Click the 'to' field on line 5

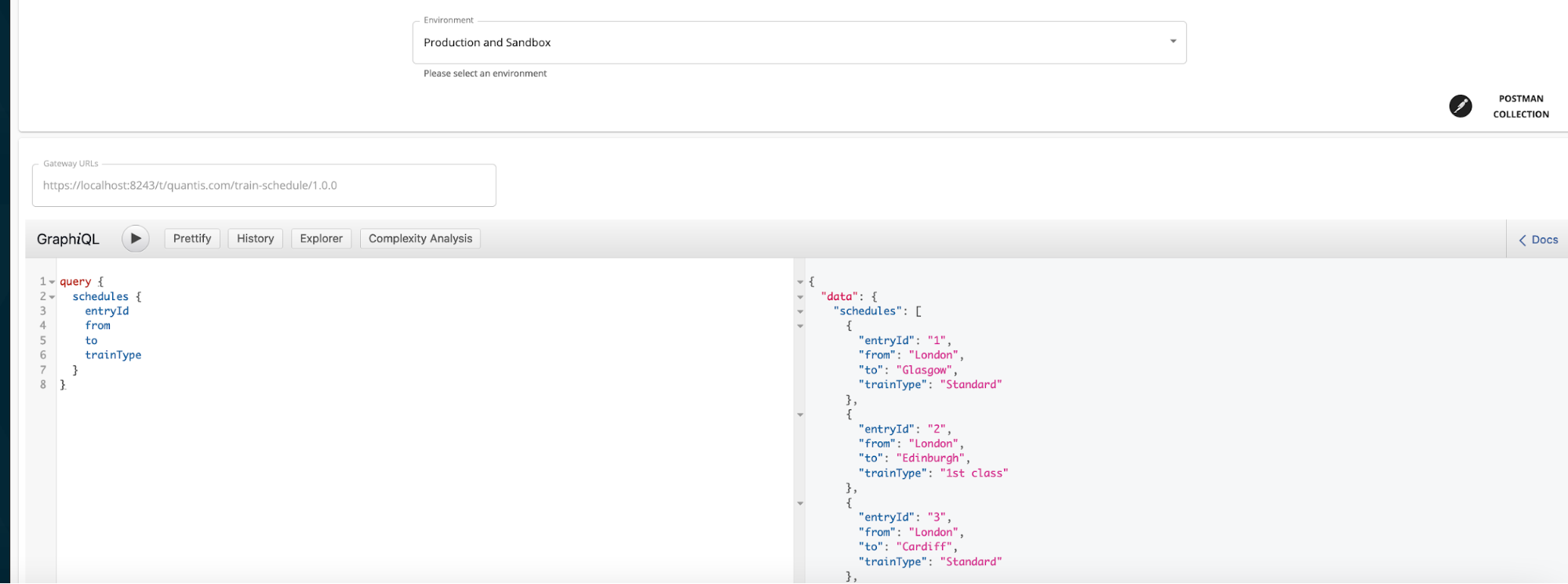(91, 340)
